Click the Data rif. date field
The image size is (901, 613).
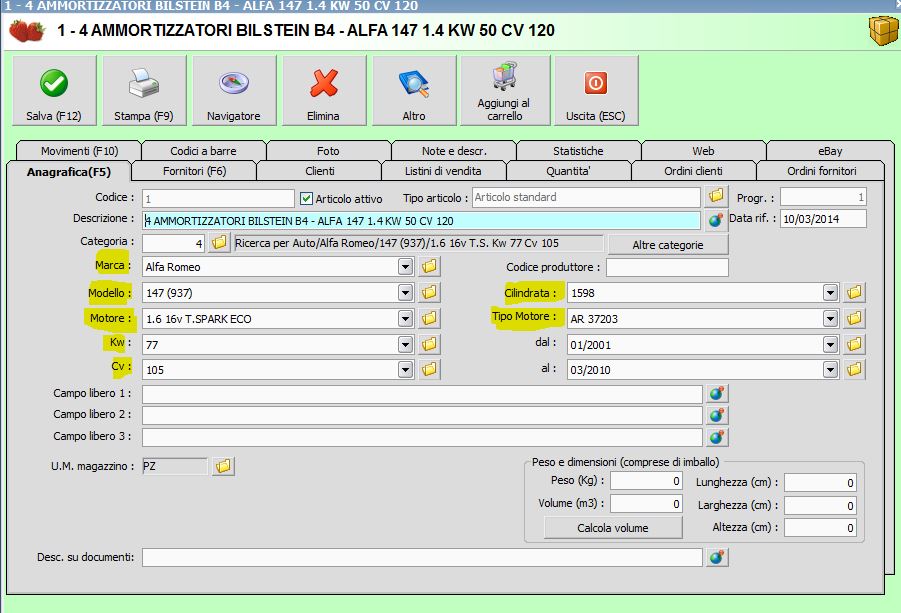tap(823, 219)
